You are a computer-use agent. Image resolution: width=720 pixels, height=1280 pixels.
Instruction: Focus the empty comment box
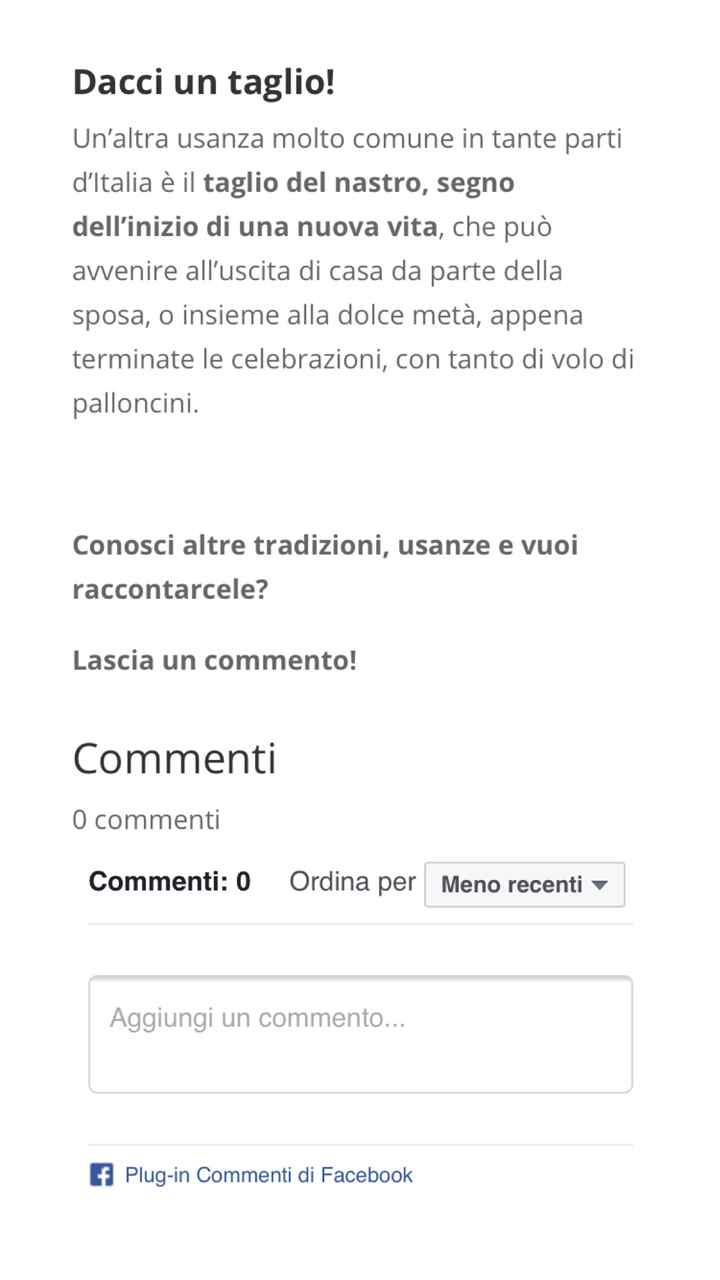(360, 1032)
